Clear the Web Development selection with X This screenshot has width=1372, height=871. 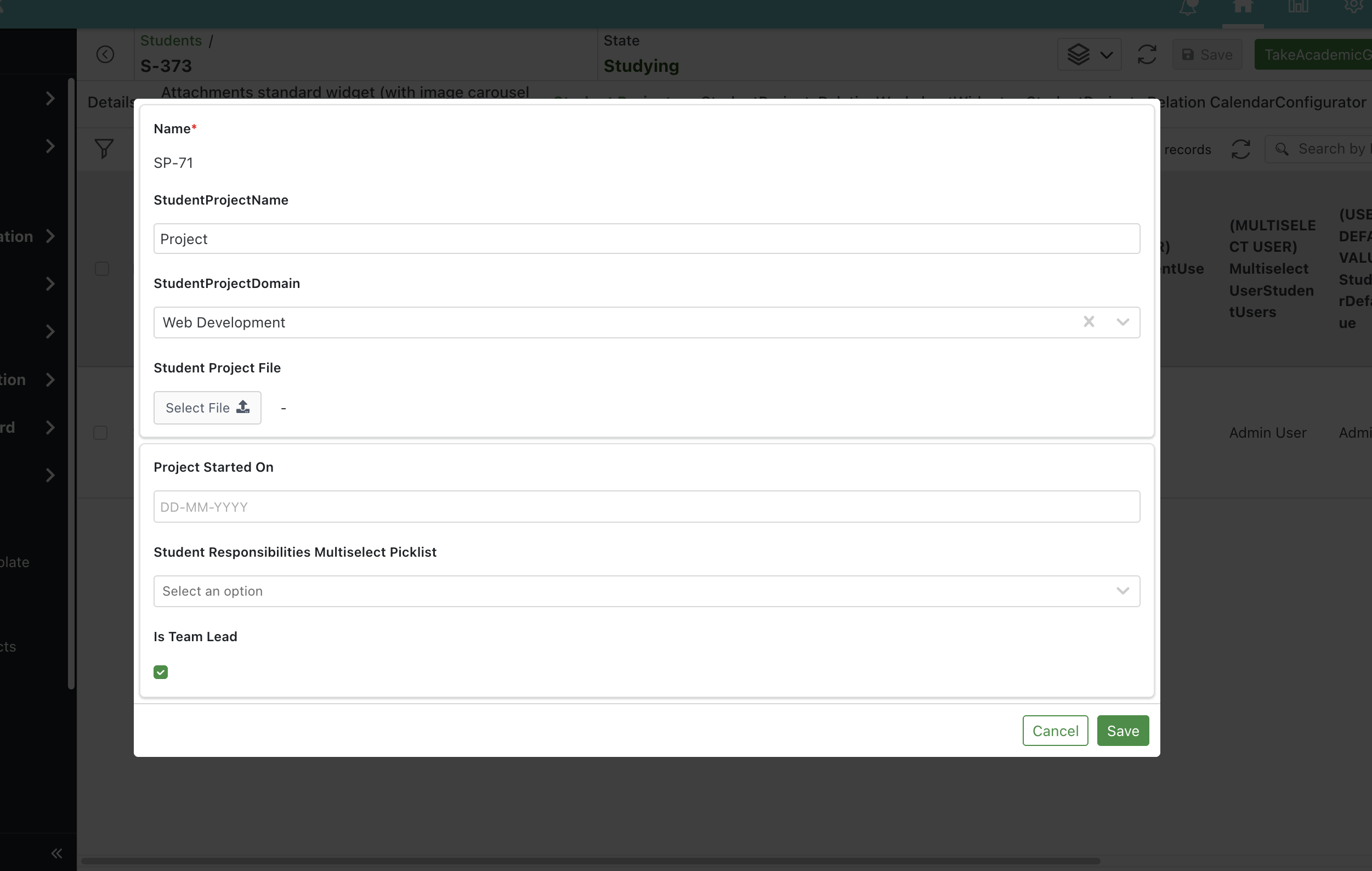point(1089,322)
